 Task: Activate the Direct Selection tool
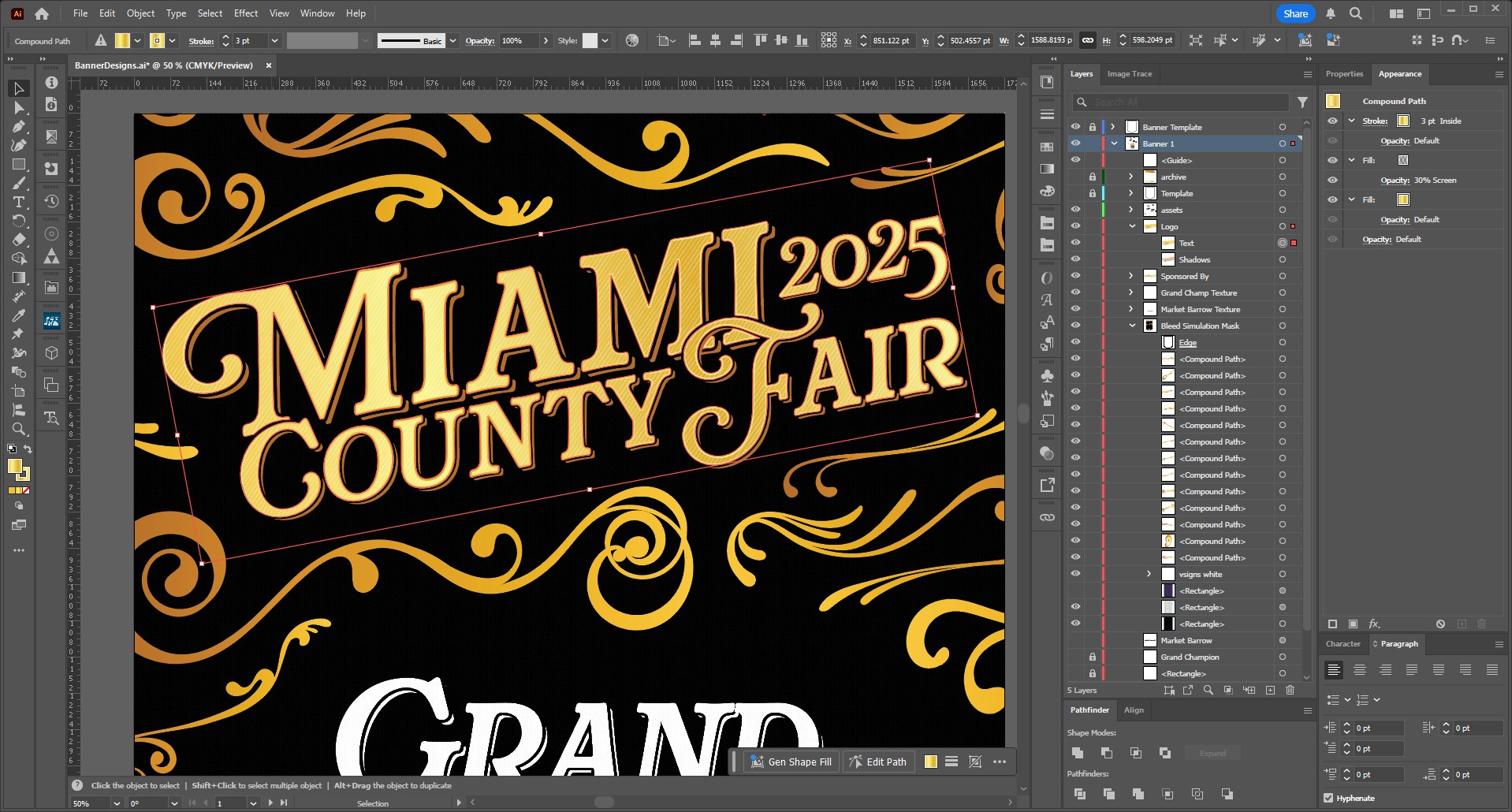[x=19, y=108]
